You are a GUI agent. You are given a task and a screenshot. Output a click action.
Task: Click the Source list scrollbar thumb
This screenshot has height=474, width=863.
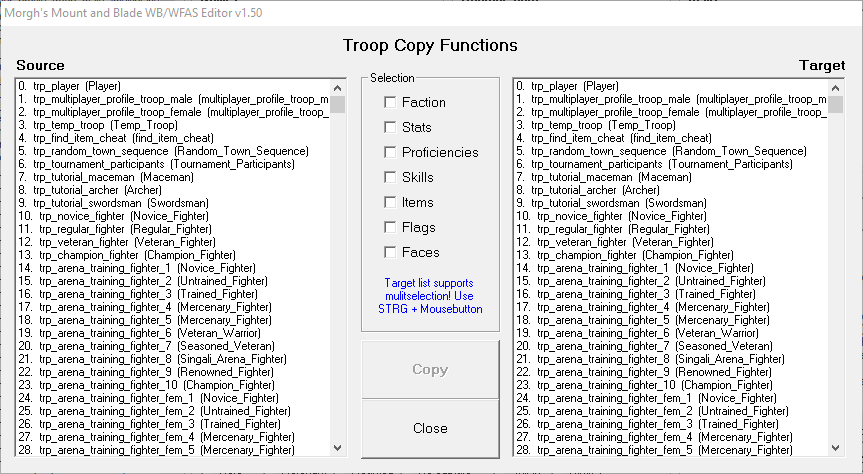click(x=338, y=104)
